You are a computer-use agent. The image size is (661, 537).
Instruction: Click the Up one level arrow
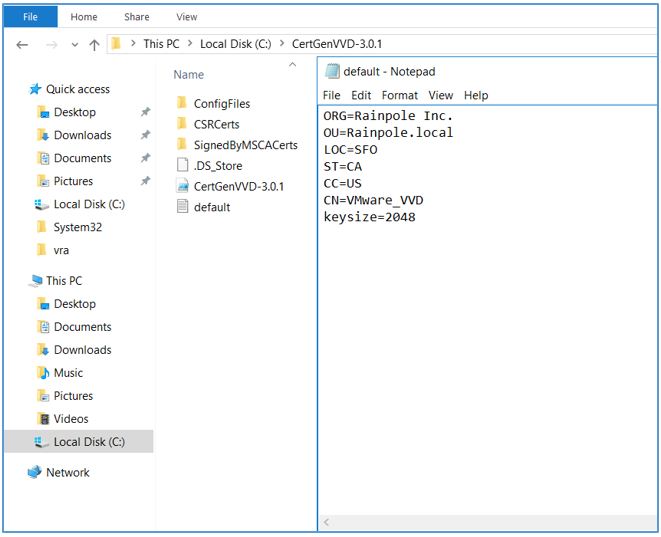coord(94,45)
